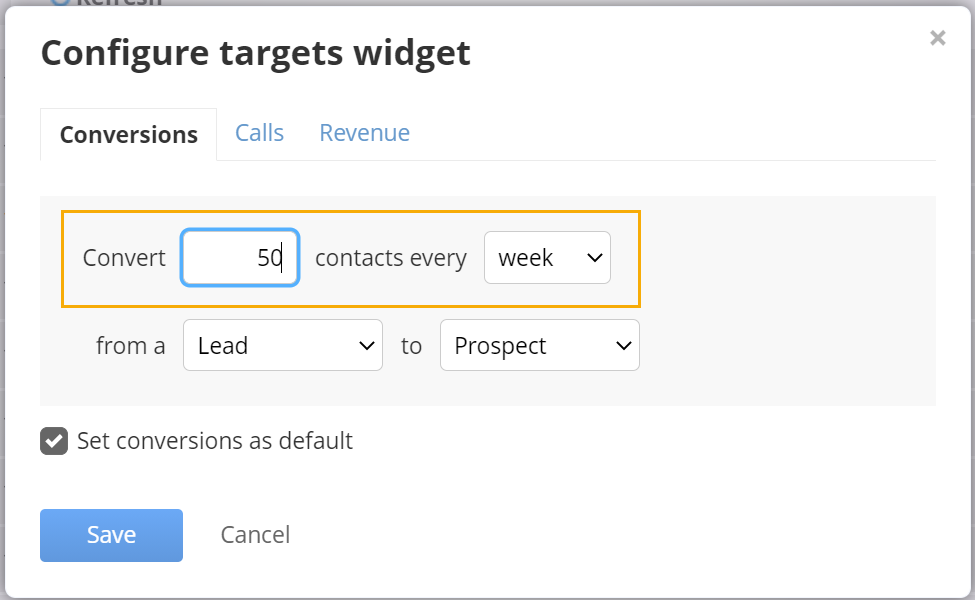Click the 'Set conversions as default' label text
The image size is (975, 600).
215,441
